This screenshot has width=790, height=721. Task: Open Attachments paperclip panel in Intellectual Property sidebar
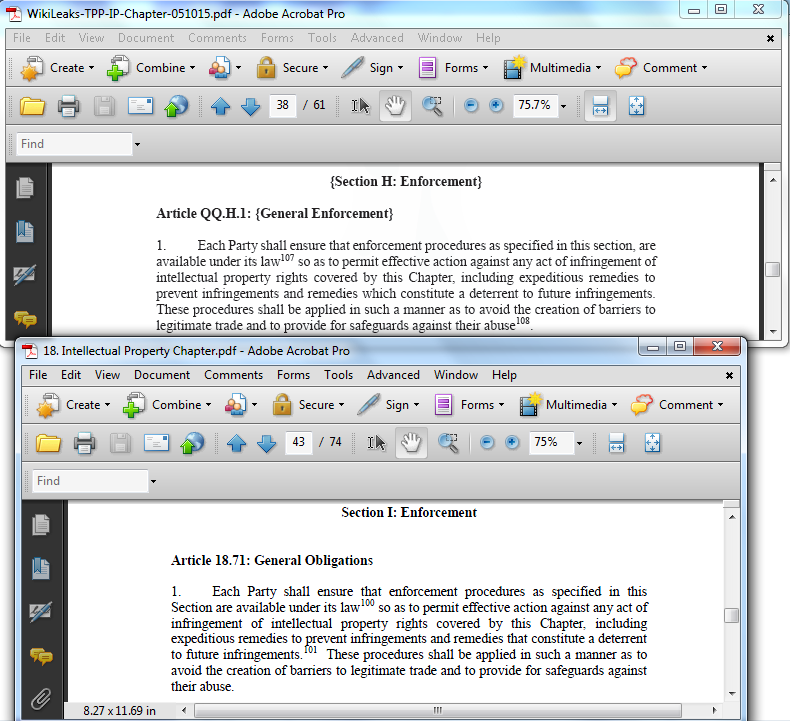(x=41, y=699)
